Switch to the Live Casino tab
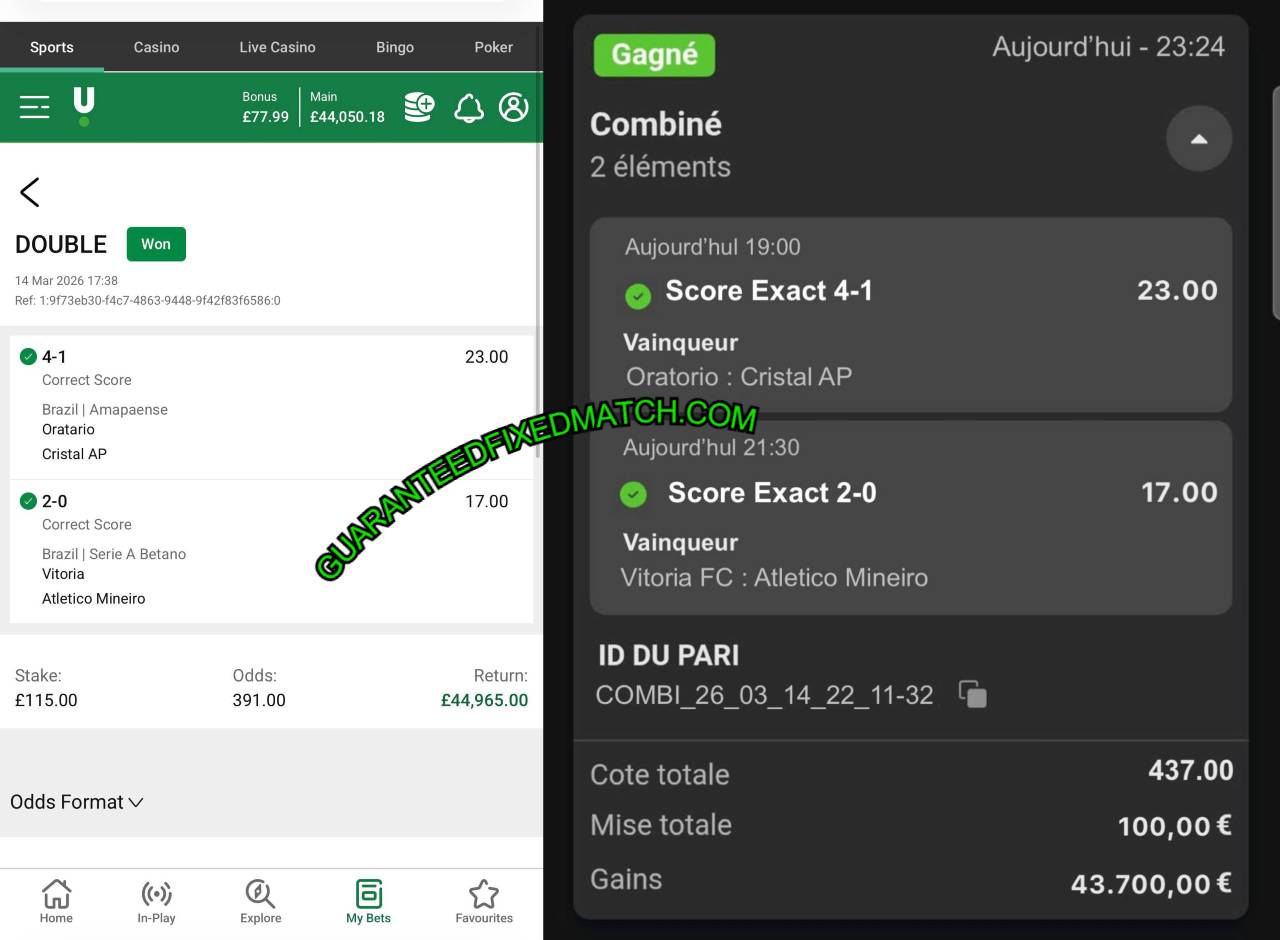The width and height of the screenshot is (1280, 940). coord(277,47)
